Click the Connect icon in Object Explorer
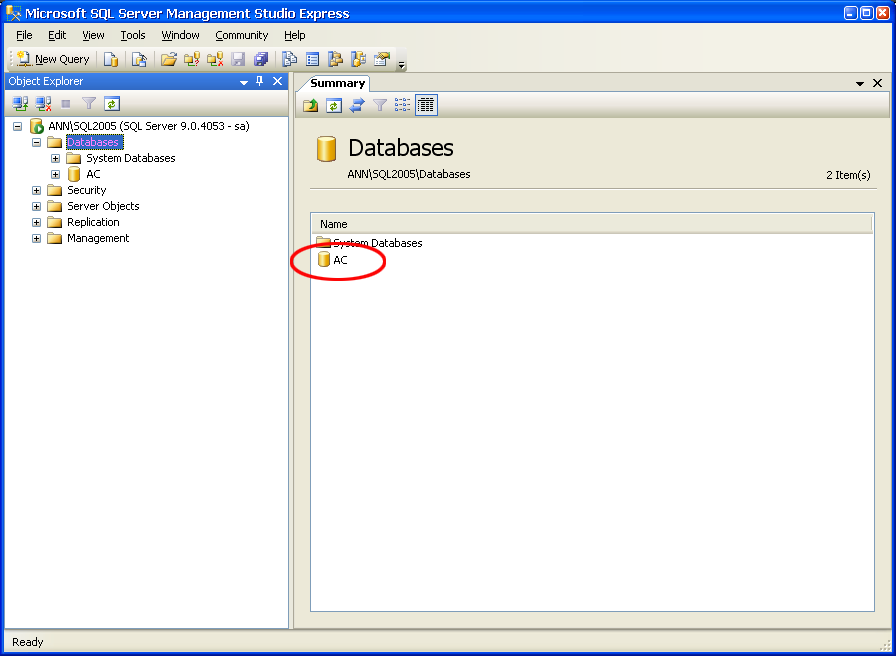The image size is (896, 656). (x=21, y=103)
